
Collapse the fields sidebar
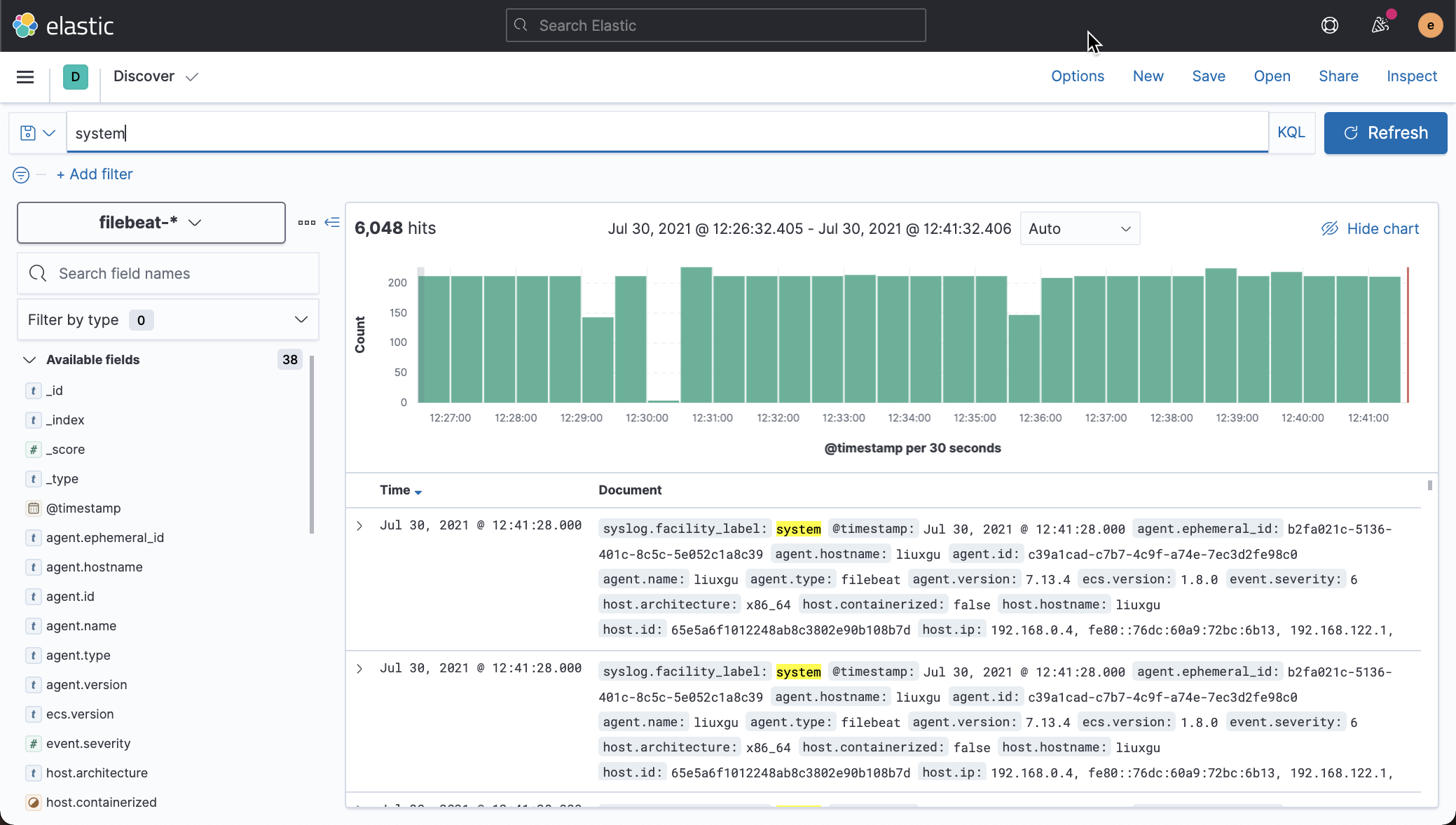tap(333, 222)
